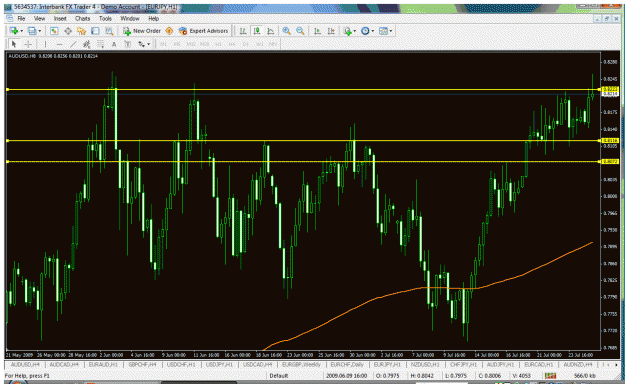The image size is (625, 384).
Task: Click the Periods clock icon
Action: (365, 31)
